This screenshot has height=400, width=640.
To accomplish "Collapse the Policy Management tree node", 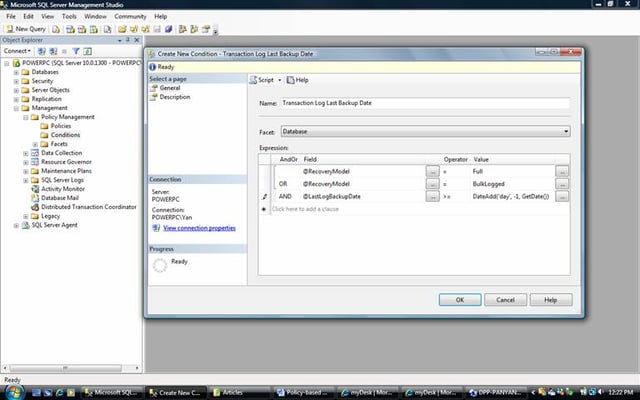I will pos(26,117).
